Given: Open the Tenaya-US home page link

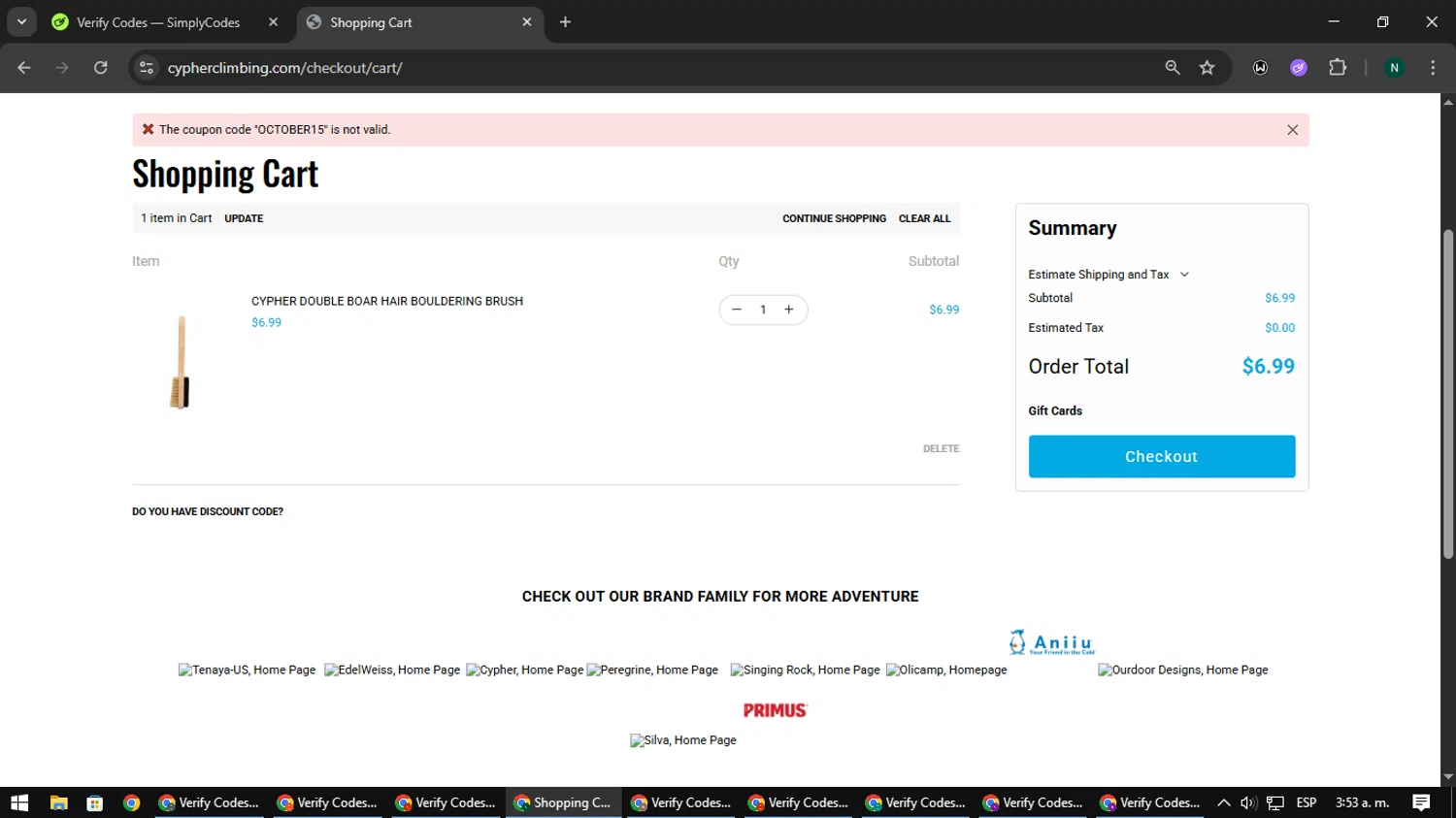Looking at the screenshot, I should (248, 670).
